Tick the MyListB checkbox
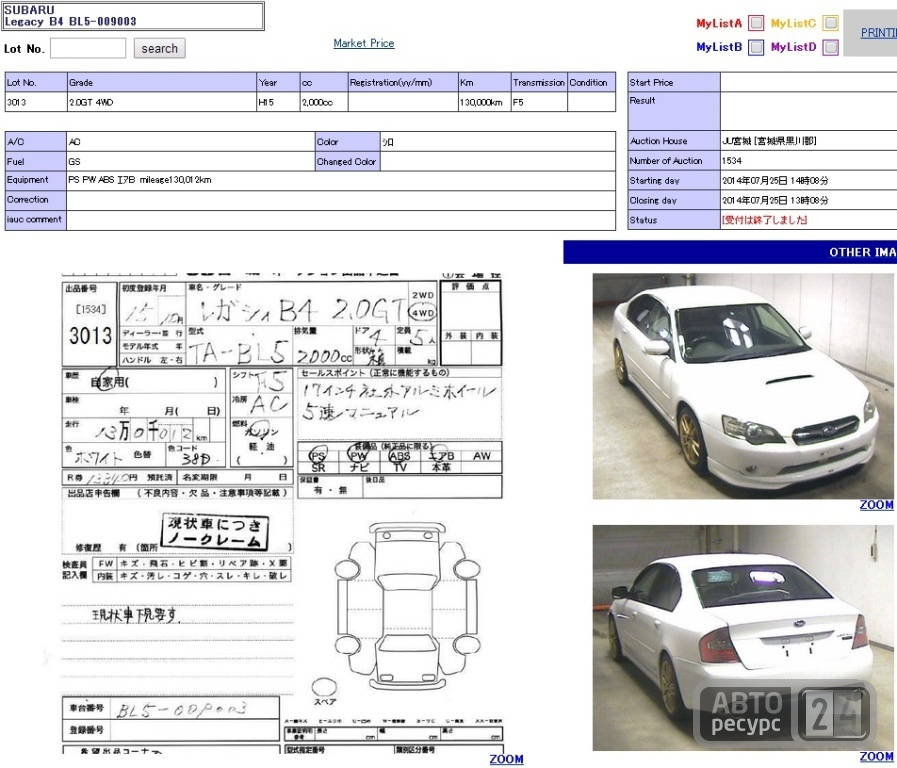897x768 pixels. pyautogui.click(x=756, y=47)
